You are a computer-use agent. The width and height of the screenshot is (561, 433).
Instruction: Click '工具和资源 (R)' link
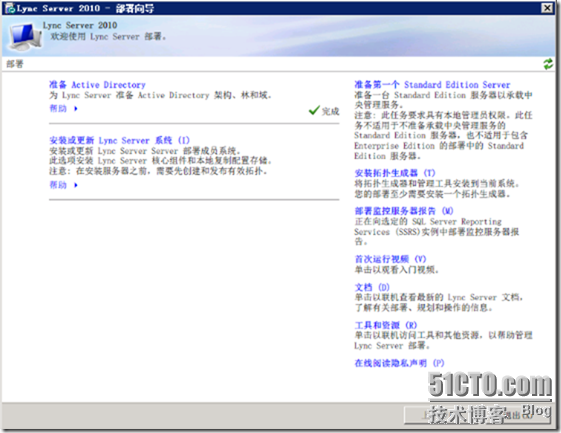(386, 325)
